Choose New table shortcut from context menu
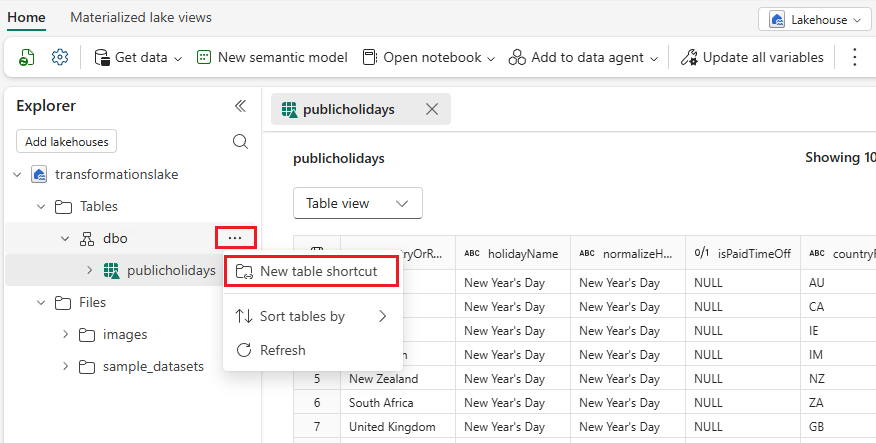 click(312, 271)
